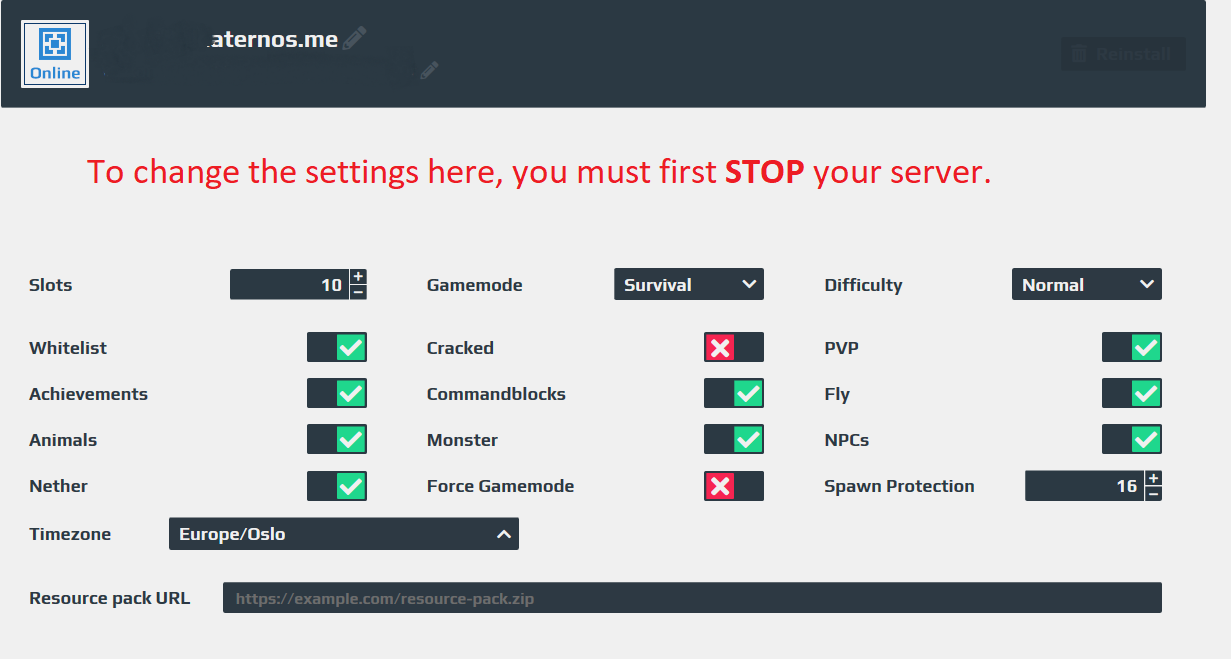Click pencil icon next to aternos.me address
This screenshot has height=659, width=1231.
354,39
